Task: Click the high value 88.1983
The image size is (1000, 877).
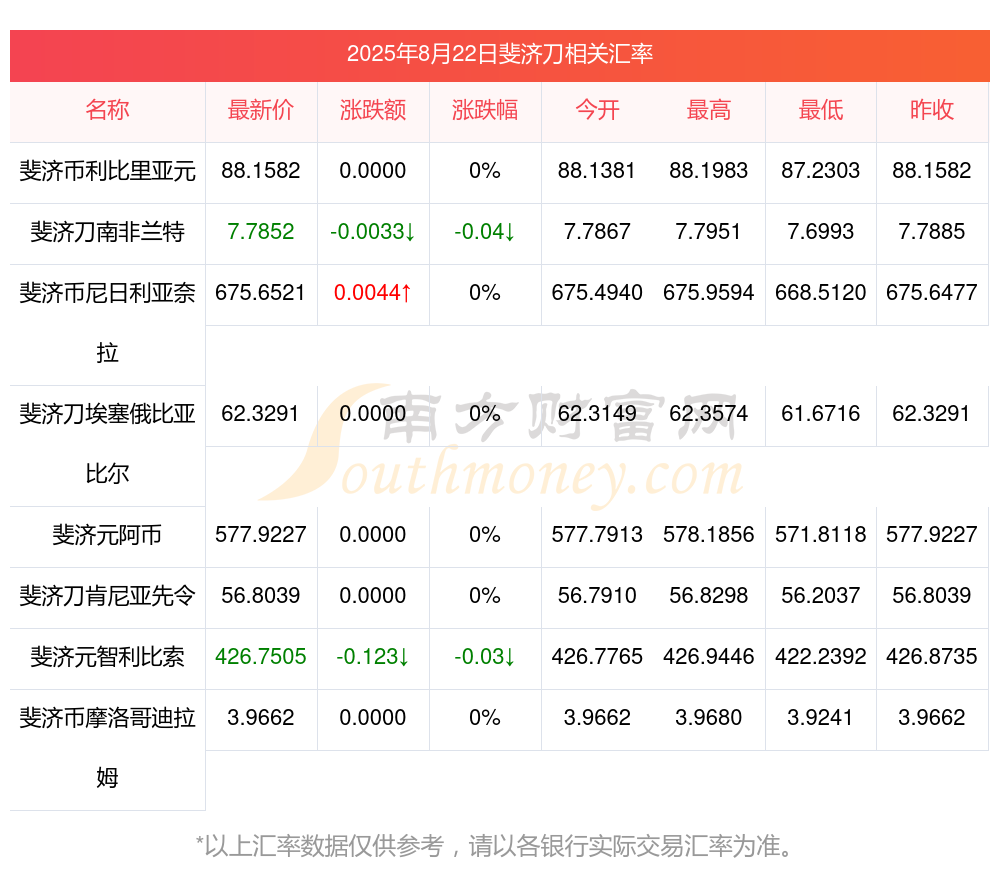Action: coord(709,171)
